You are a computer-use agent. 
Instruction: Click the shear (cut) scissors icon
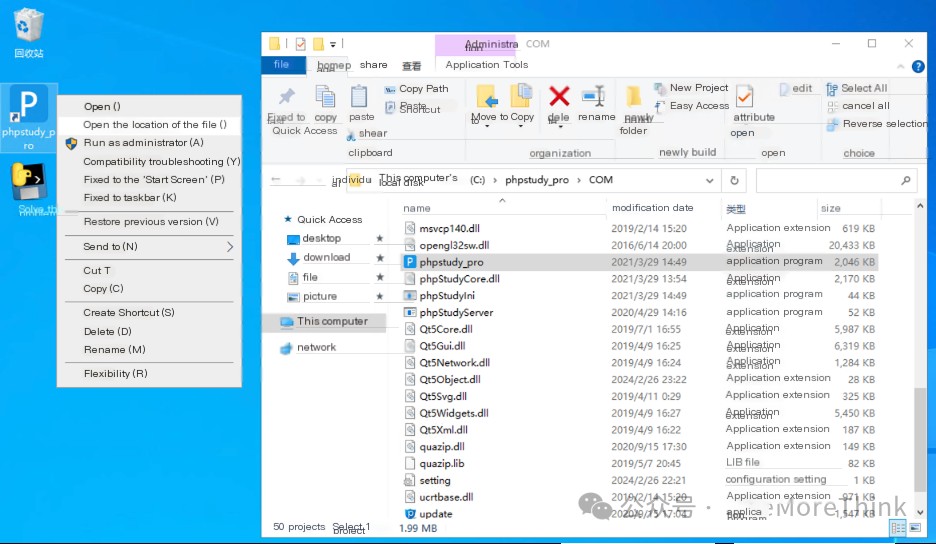tap(351, 135)
